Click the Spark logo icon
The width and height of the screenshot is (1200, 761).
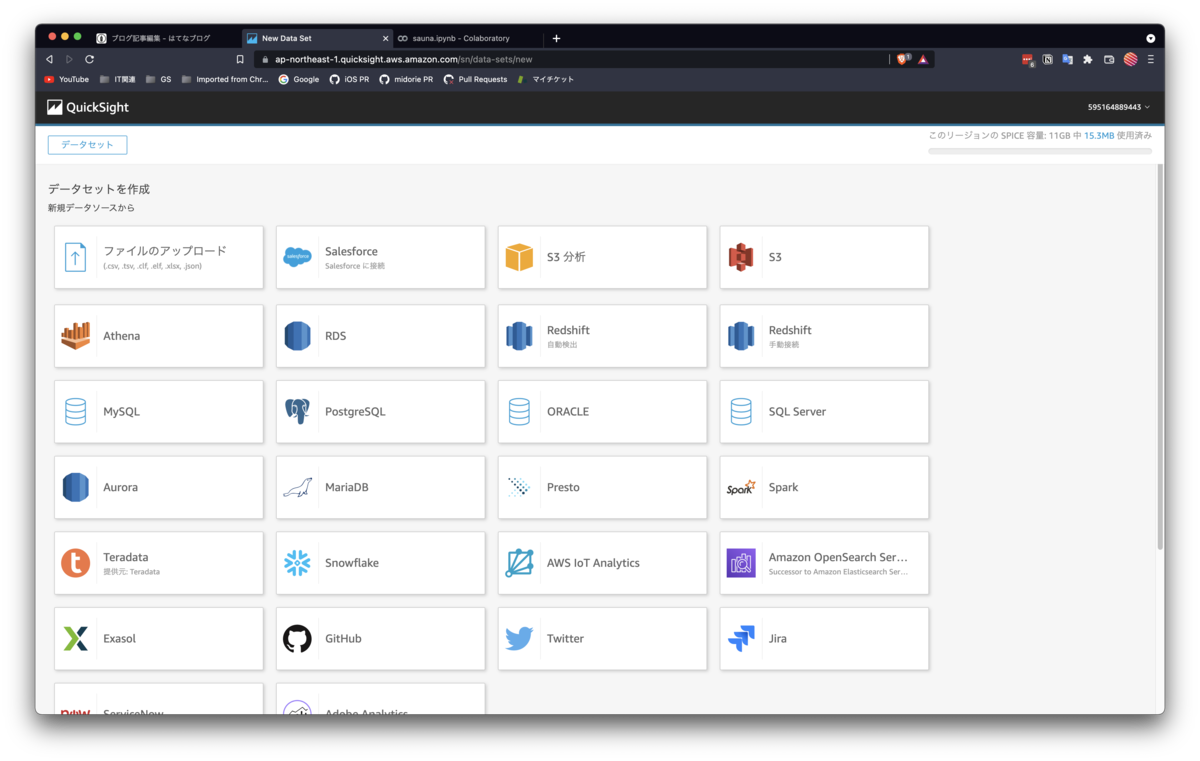point(741,487)
